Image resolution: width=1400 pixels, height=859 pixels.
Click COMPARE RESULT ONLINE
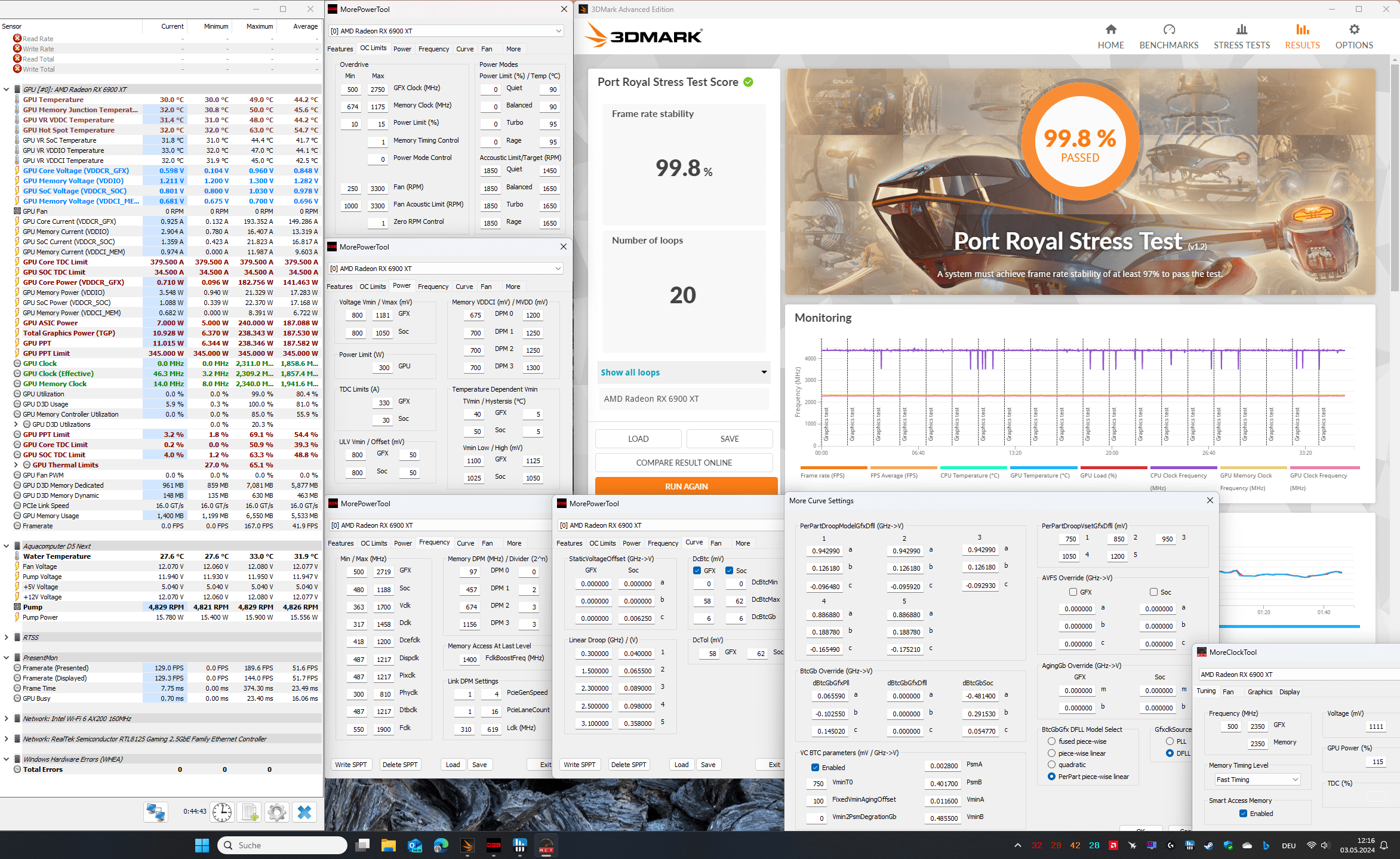[x=684, y=463]
